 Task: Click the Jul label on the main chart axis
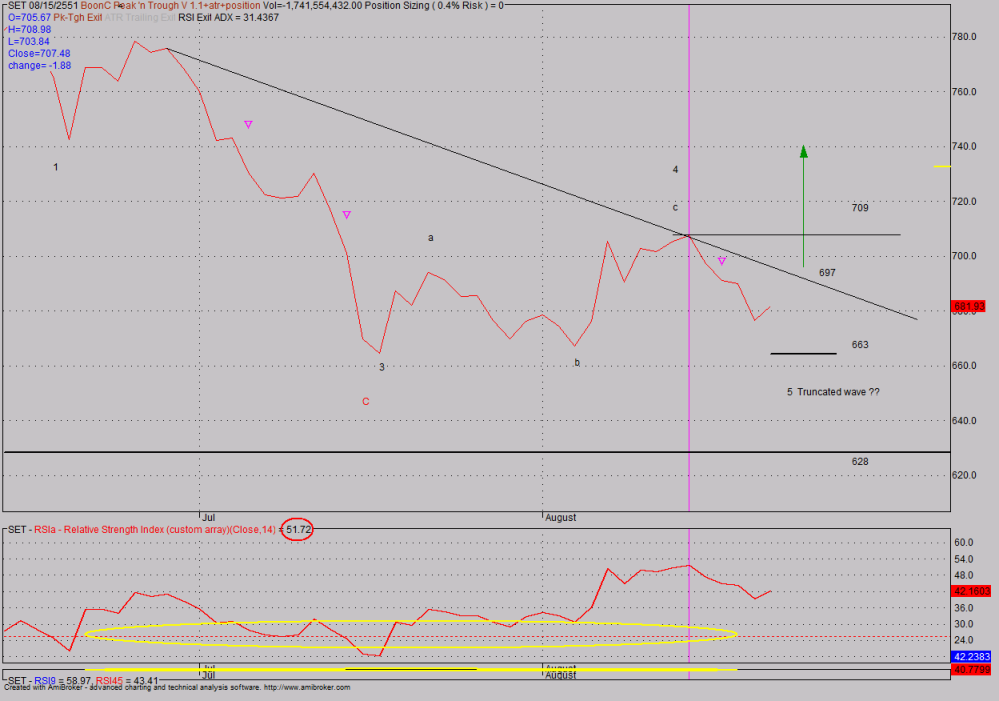(208, 517)
